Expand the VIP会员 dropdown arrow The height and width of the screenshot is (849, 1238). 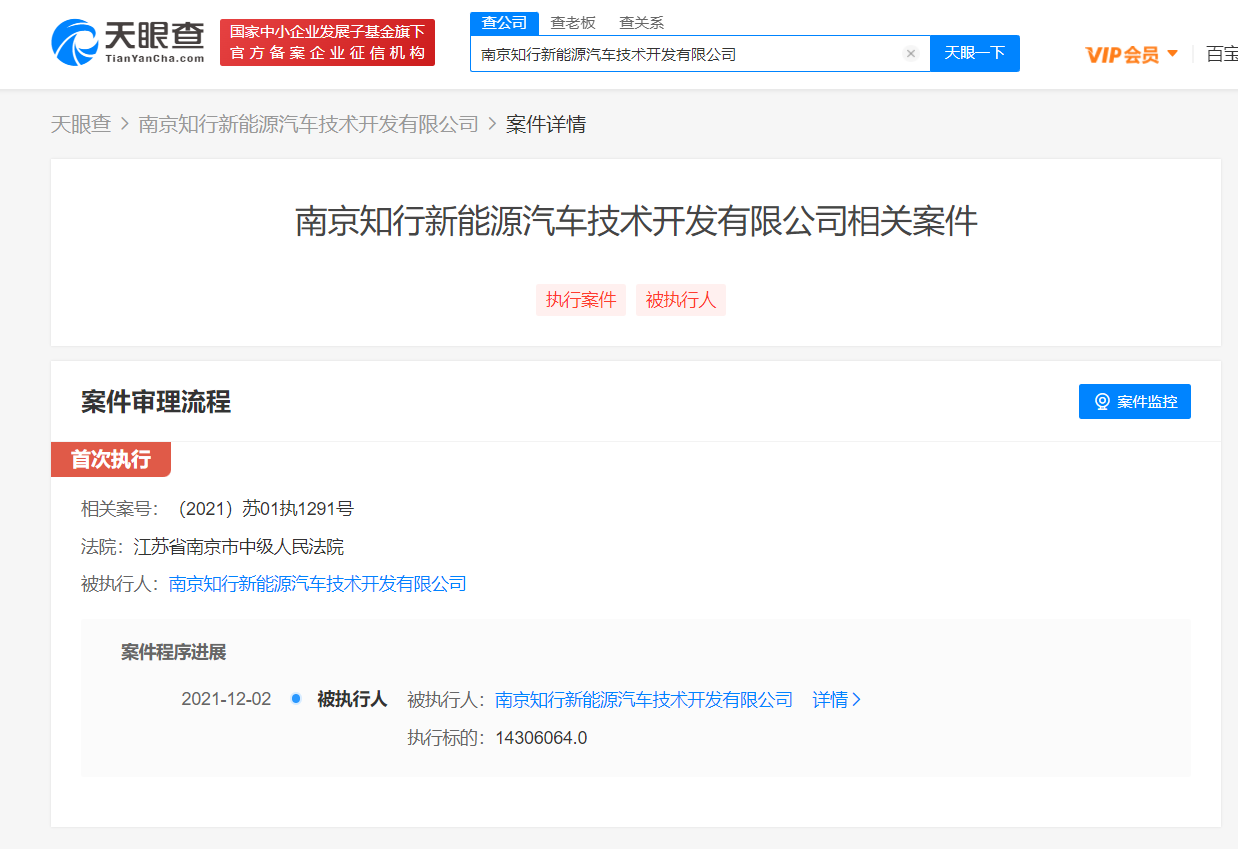[x=1173, y=53]
